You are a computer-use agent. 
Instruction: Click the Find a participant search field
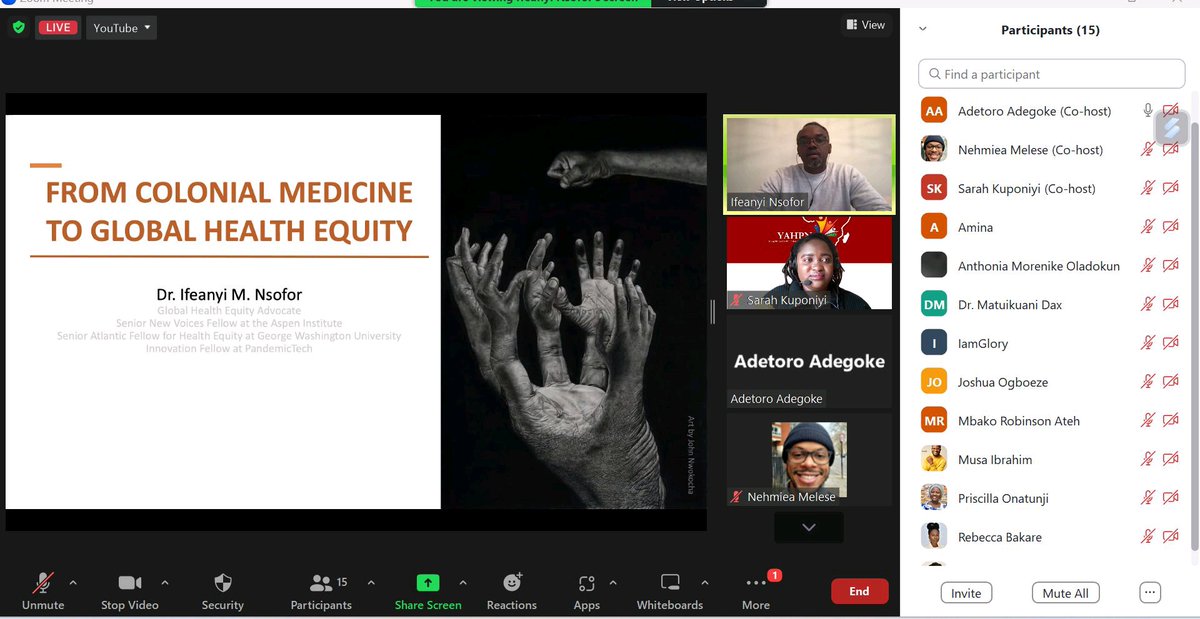click(1050, 73)
